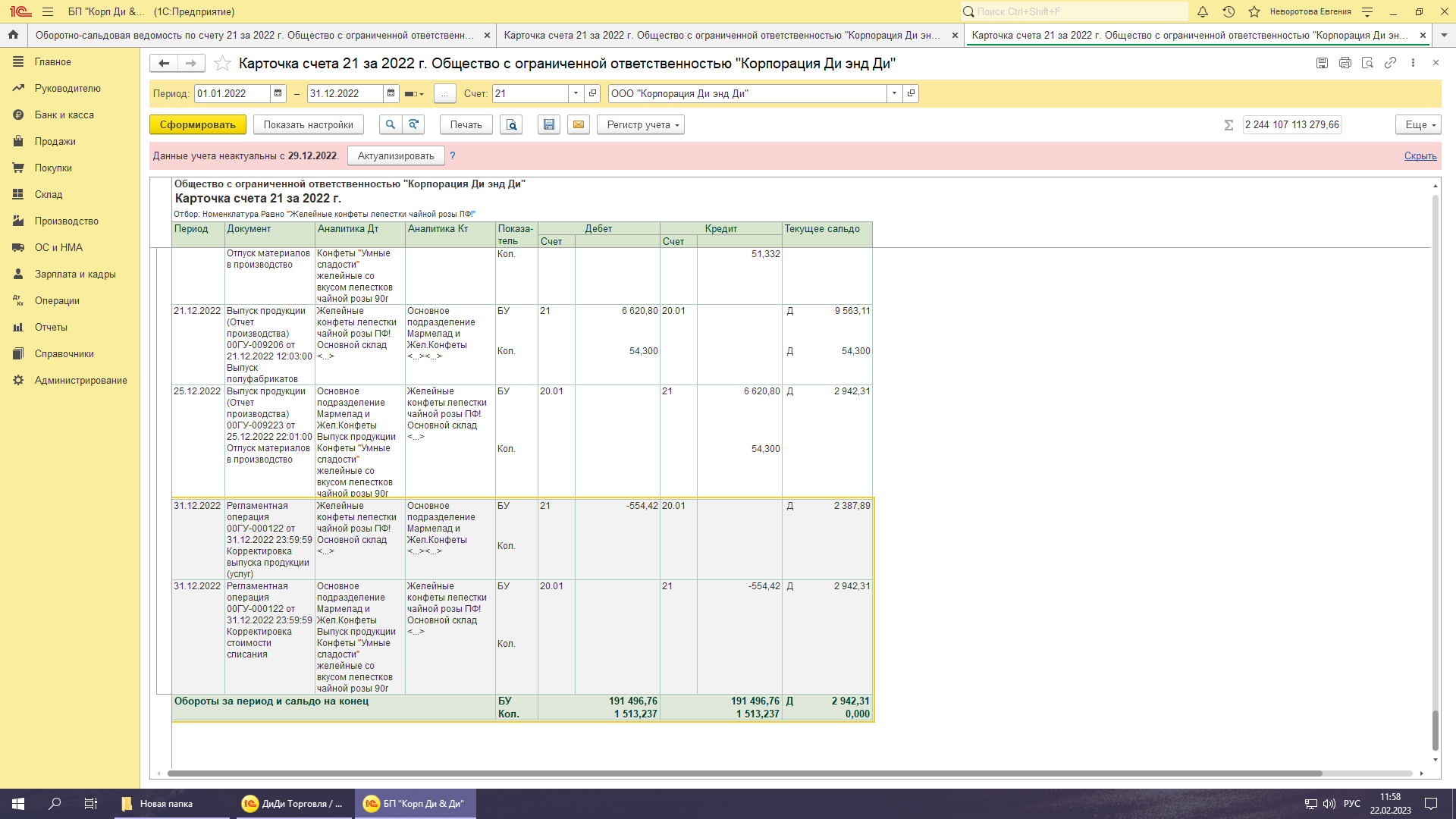Open the Еще dropdown menu

[1418, 124]
